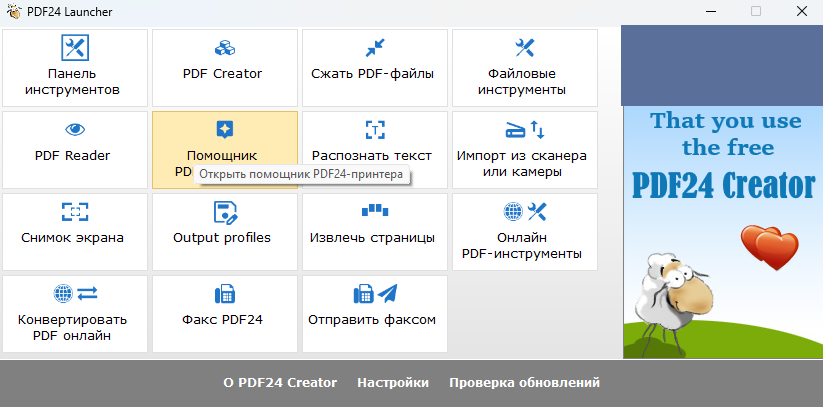Choose Извлечь страницы label
Image resolution: width=823 pixels, height=407 pixels.
pyautogui.click(x=372, y=237)
